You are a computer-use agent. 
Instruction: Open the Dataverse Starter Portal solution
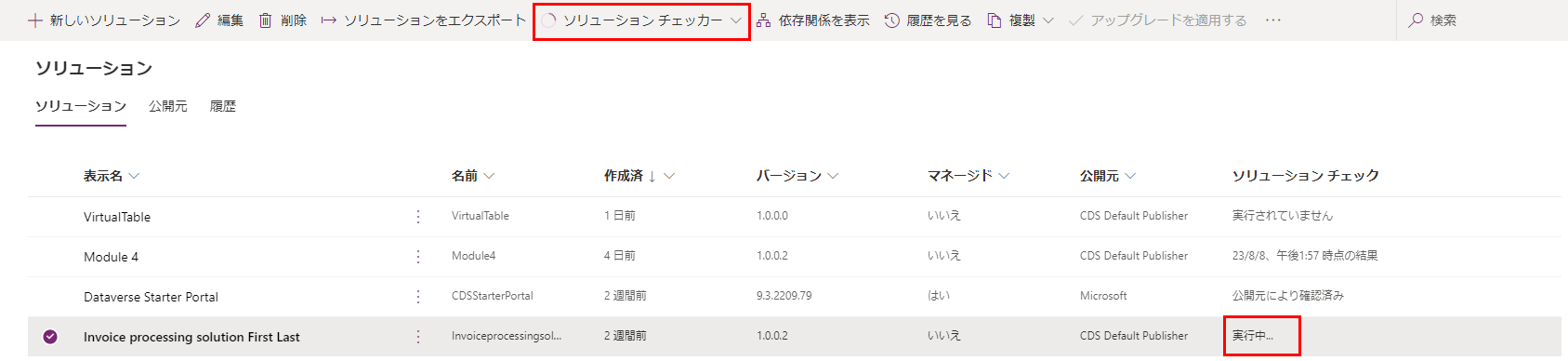151,297
